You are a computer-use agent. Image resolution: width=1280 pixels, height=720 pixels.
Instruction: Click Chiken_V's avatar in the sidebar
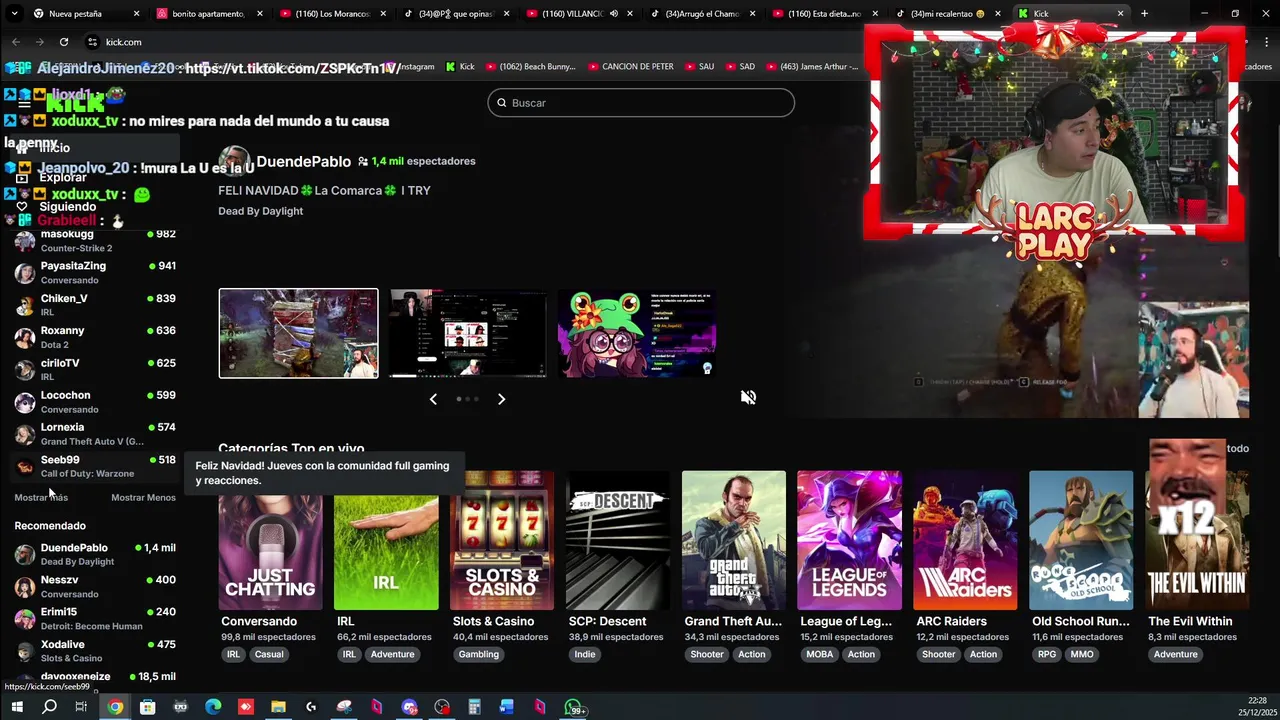pos(25,305)
